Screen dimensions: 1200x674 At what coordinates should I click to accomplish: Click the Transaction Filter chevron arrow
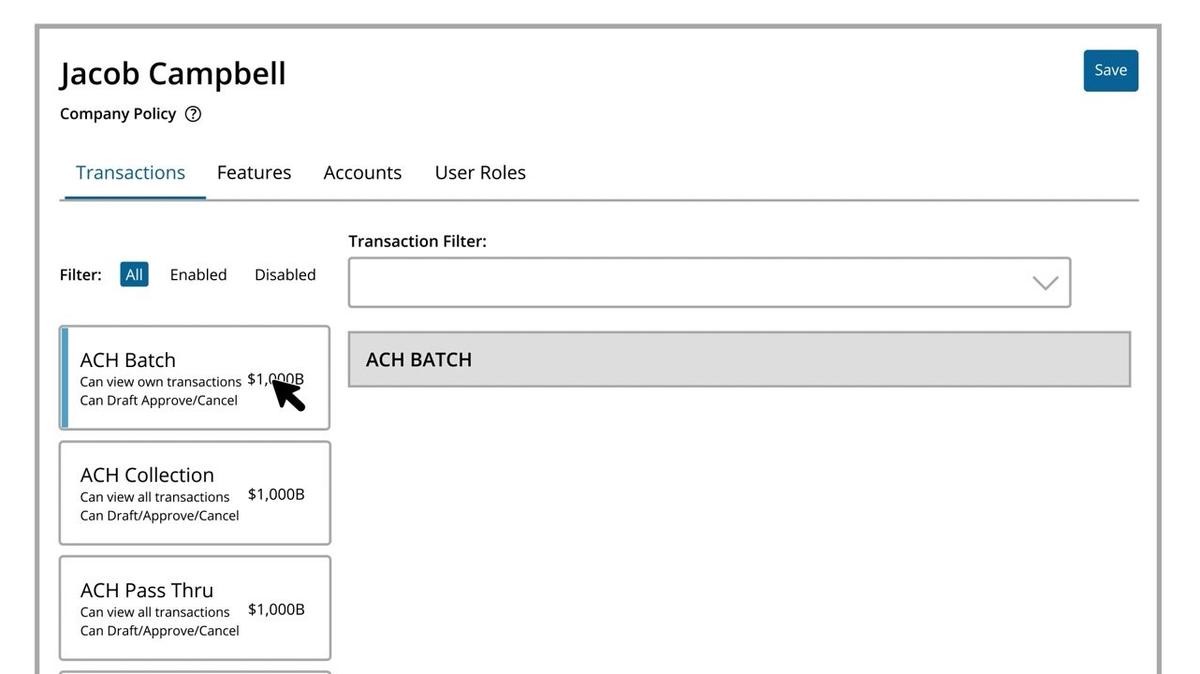1045,283
